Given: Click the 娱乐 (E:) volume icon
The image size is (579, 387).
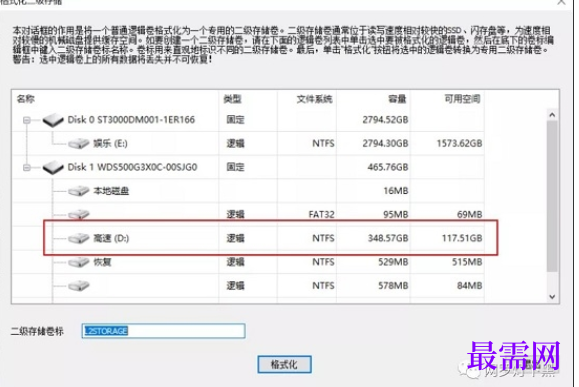Looking at the screenshot, I should point(79,144).
